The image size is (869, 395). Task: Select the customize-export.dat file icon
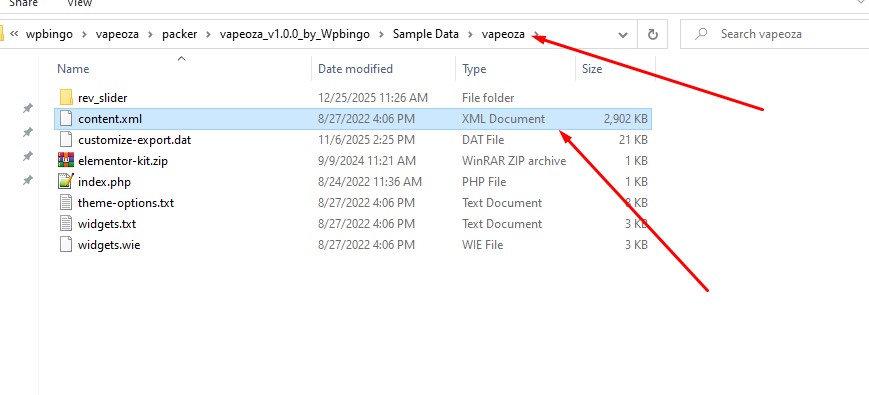66,140
